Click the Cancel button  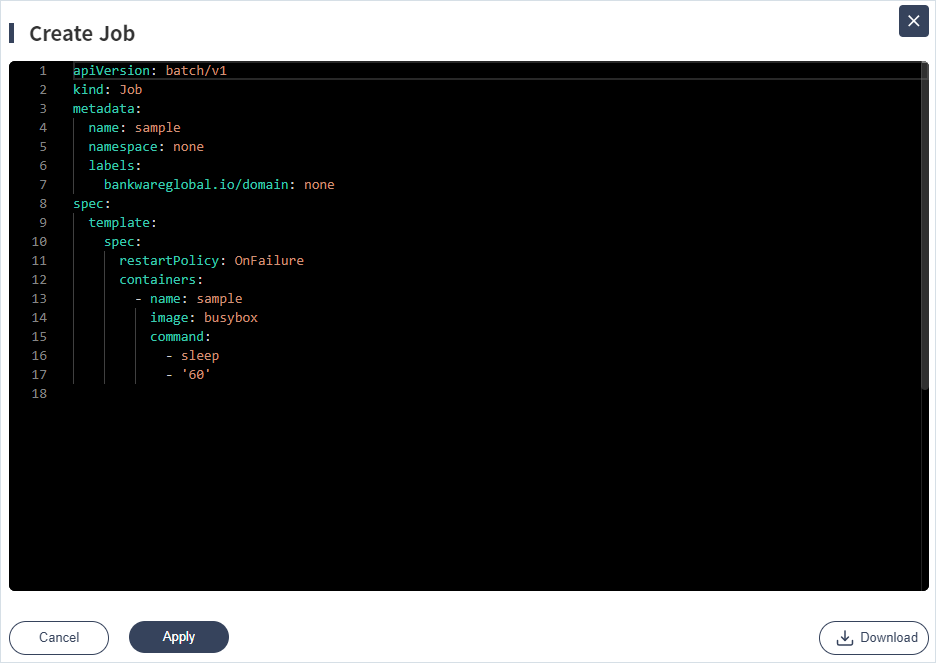pos(59,637)
